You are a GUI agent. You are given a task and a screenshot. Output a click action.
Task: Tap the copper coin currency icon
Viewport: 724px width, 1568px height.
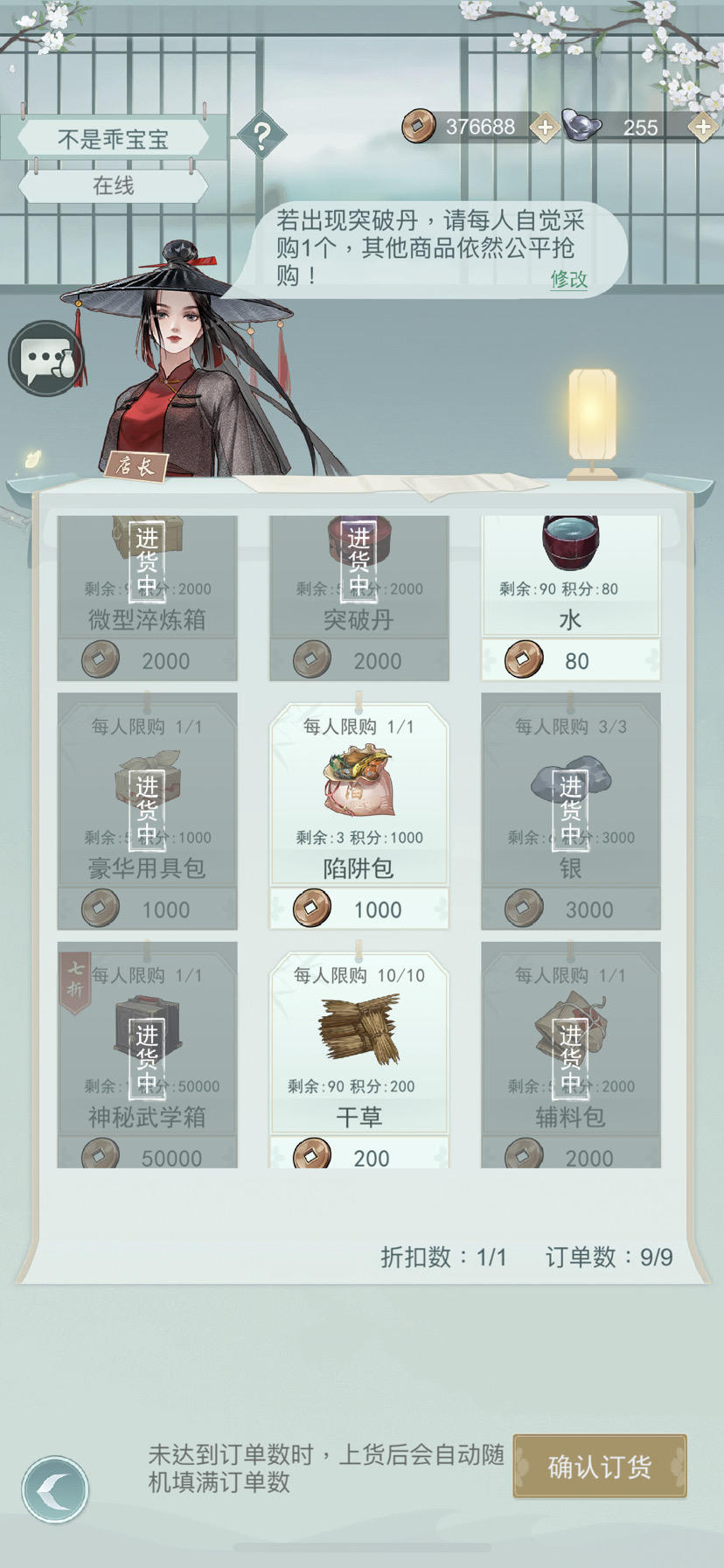(x=419, y=127)
